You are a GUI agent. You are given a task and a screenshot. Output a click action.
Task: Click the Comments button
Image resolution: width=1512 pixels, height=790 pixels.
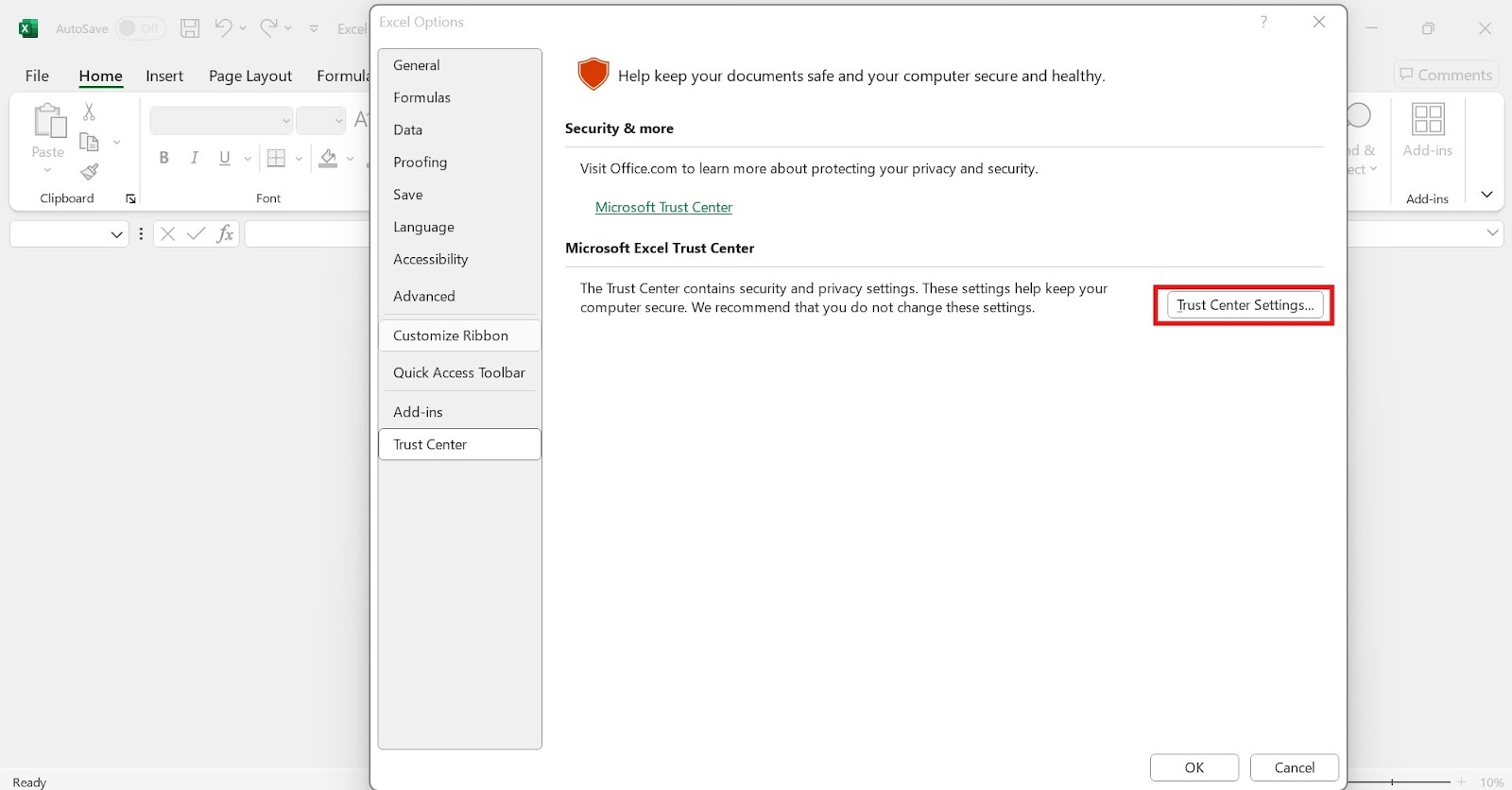[x=1446, y=75]
